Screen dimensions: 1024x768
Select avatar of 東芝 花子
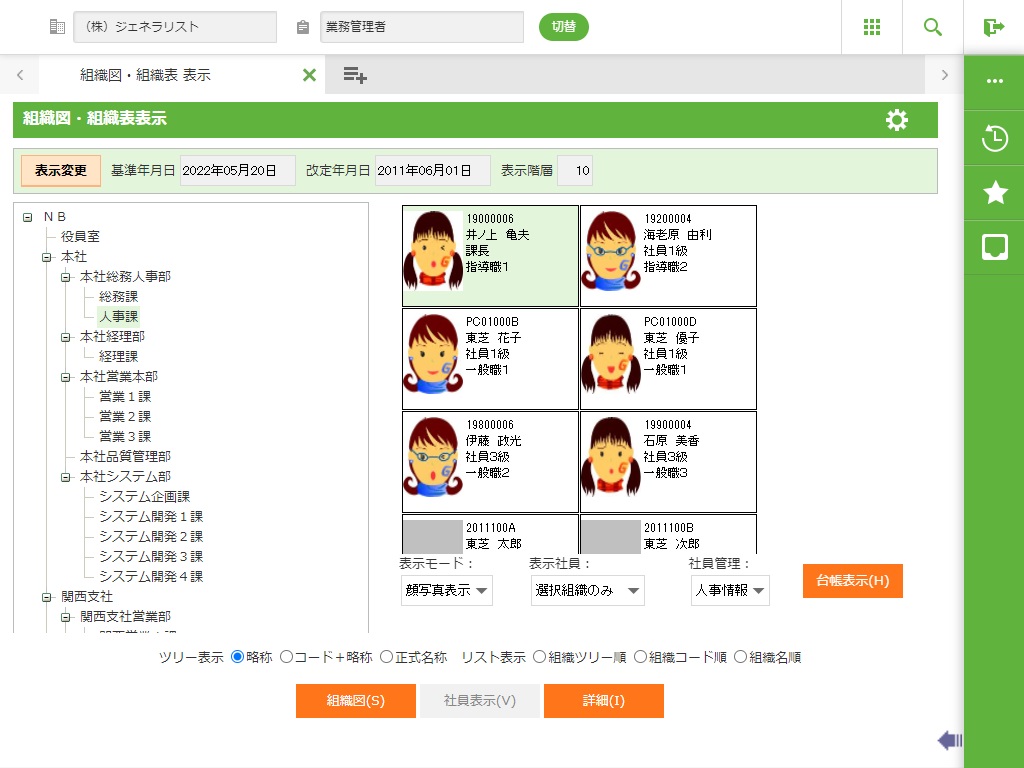(433, 353)
